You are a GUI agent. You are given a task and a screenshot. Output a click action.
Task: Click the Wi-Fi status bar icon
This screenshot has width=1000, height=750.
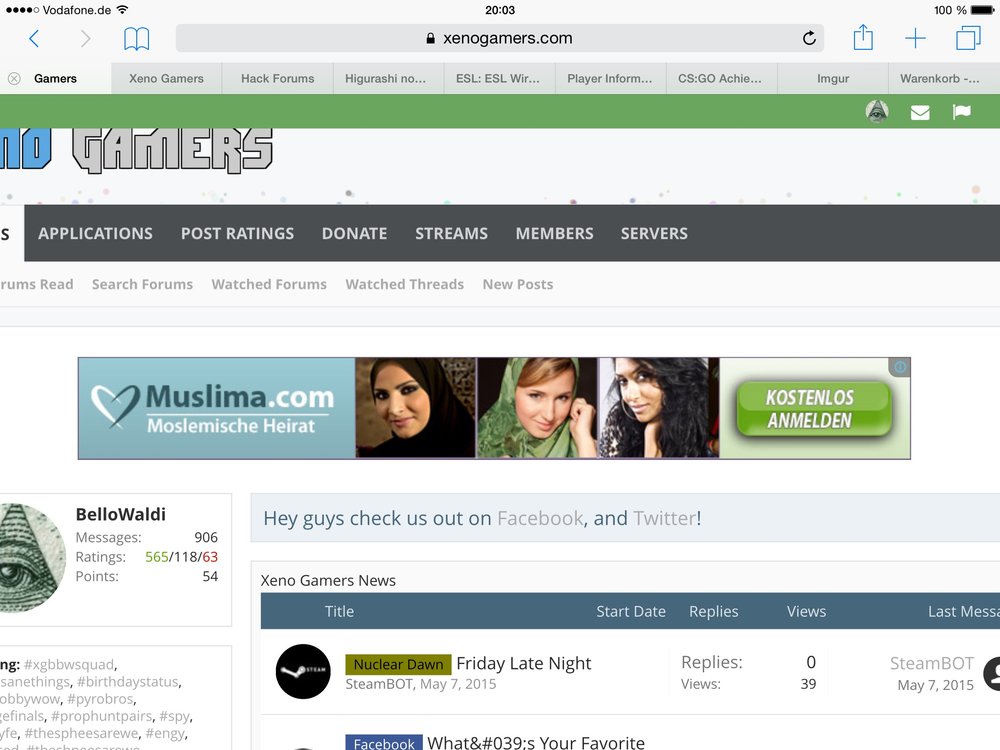[x=122, y=10]
